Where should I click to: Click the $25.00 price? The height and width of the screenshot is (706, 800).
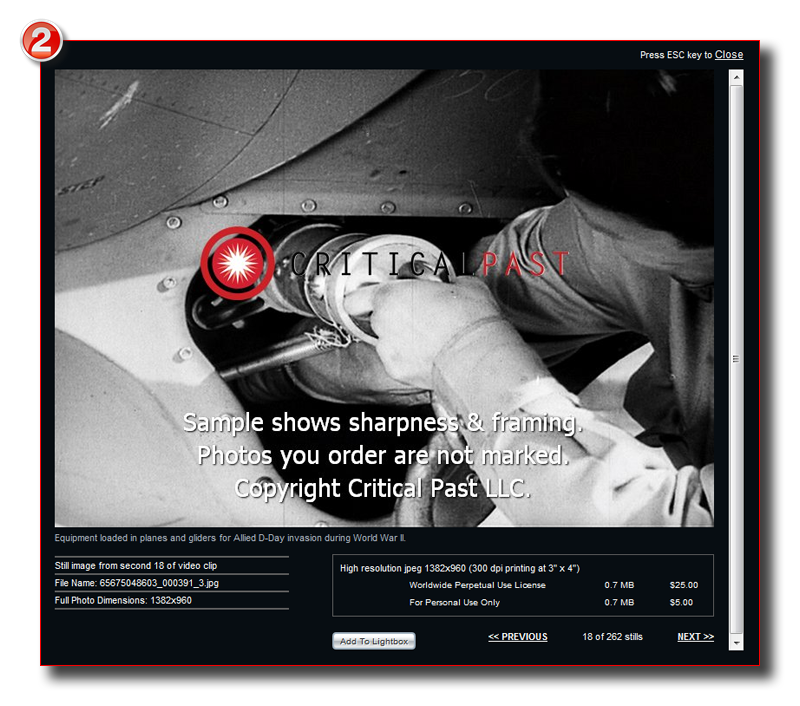684,585
